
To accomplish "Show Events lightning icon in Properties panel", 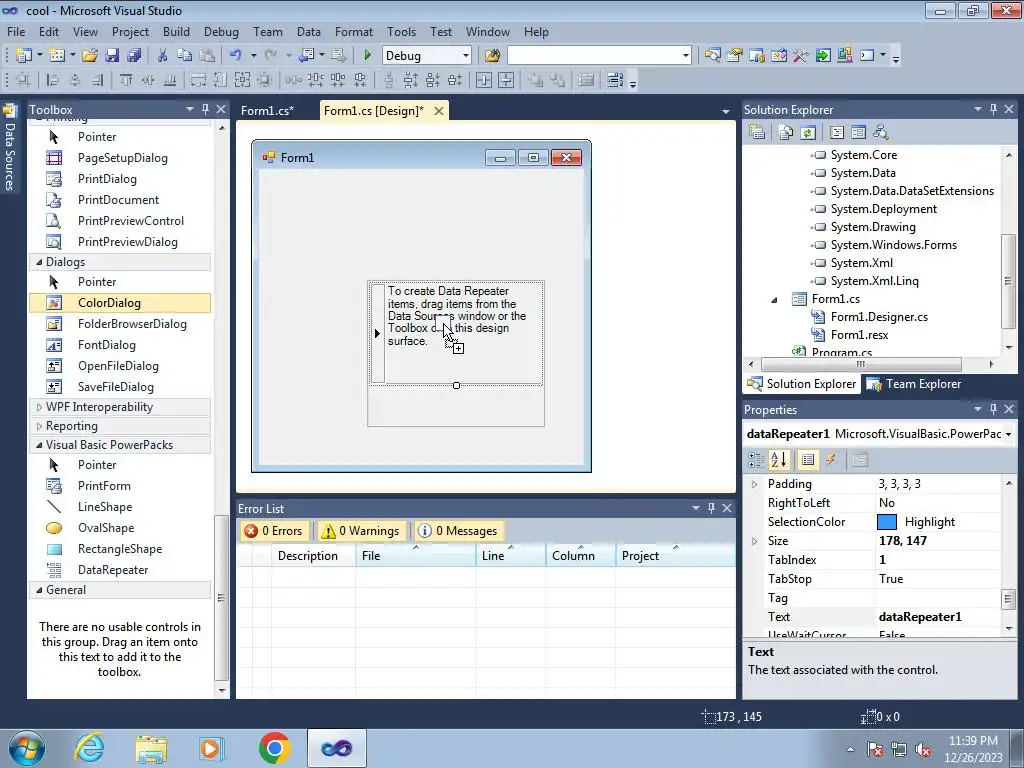I will coord(831,460).
